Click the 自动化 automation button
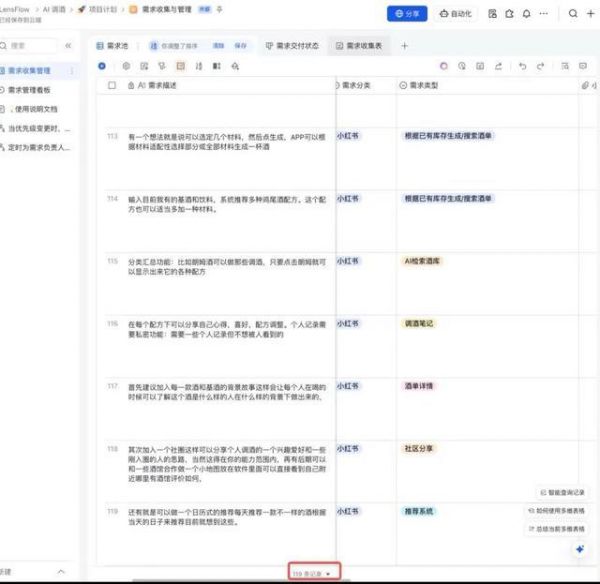600x584 pixels. (x=456, y=14)
